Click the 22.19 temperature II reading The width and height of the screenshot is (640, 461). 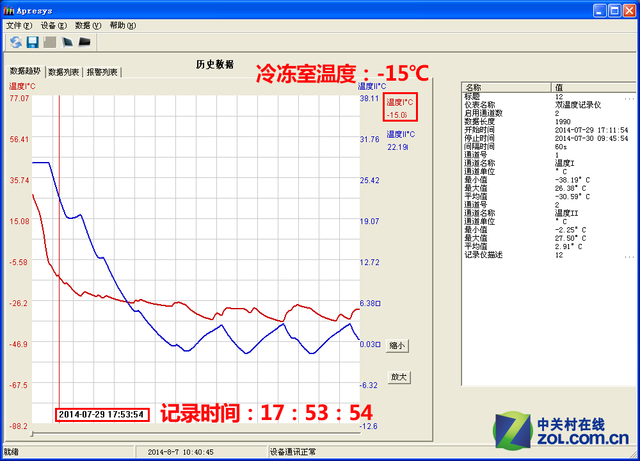[x=398, y=147]
